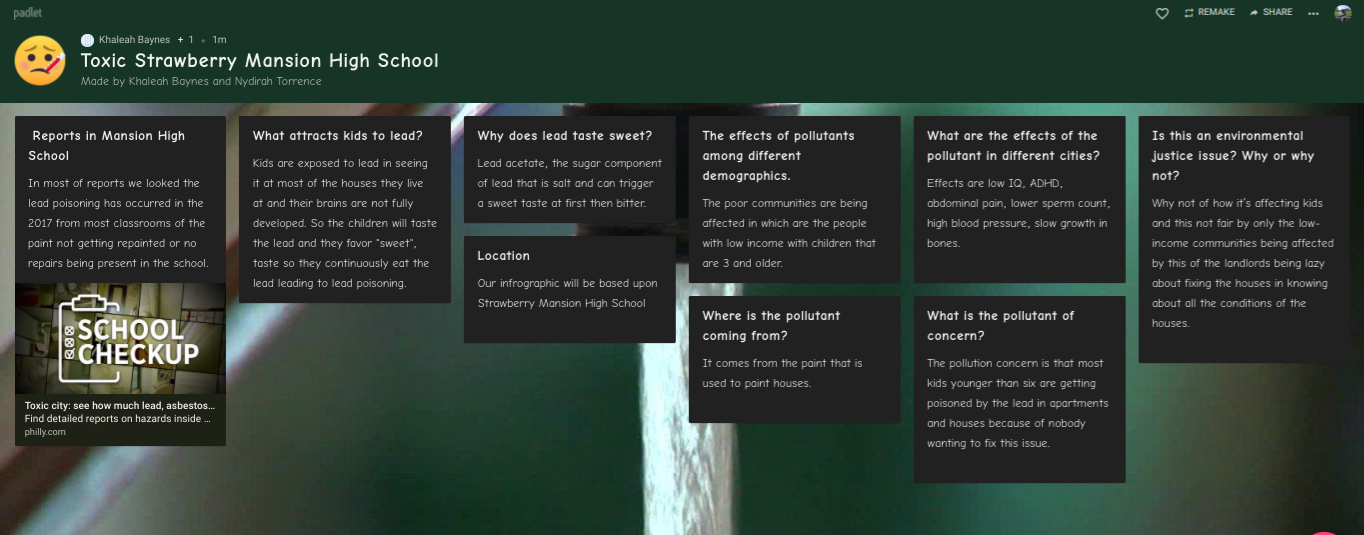Open the School Checkup image thumbnail
Image resolution: width=1364 pixels, height=535 pixels.
click(120, 339)
